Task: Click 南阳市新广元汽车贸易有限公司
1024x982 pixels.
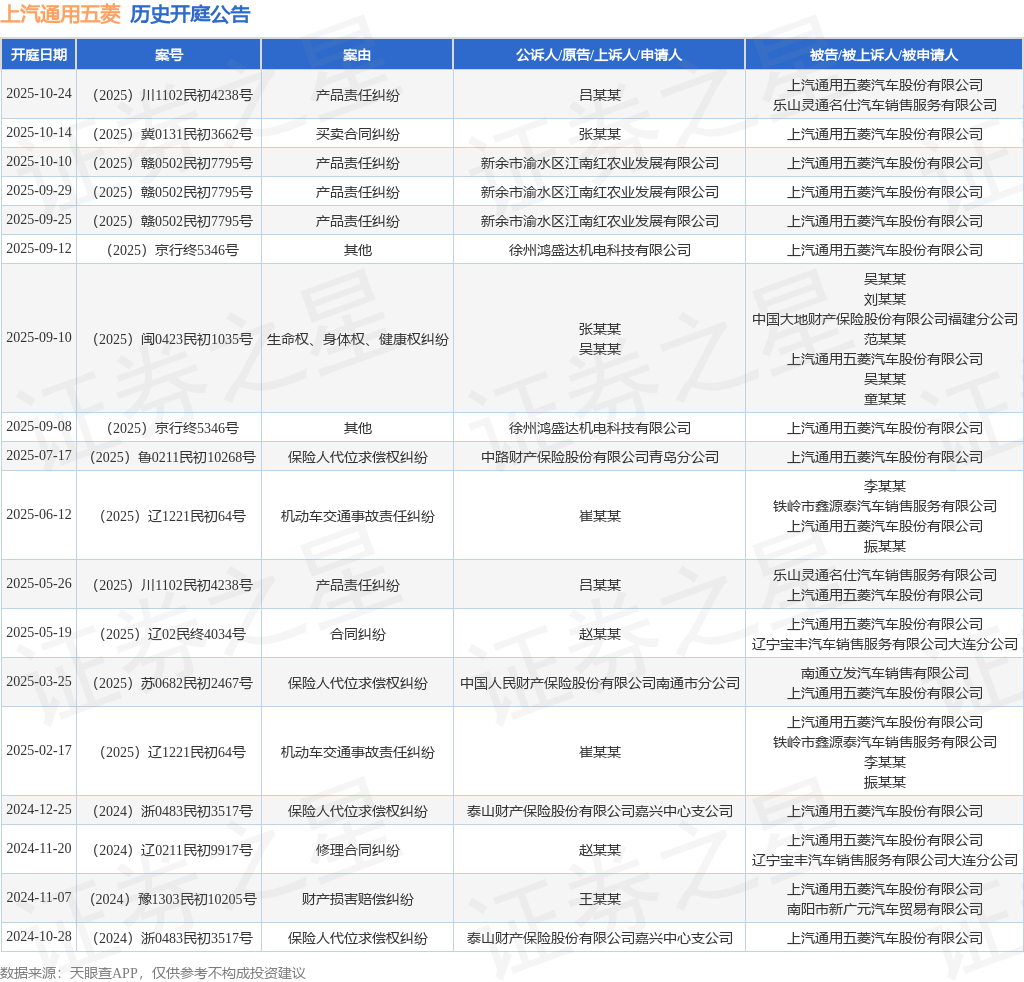Action: click(x=884, y=909)
